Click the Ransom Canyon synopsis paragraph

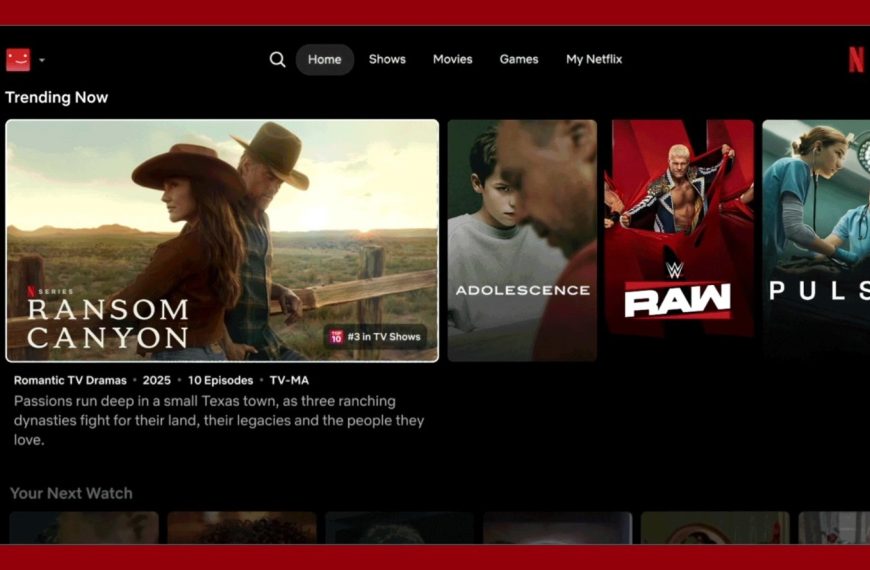point(219,420)
